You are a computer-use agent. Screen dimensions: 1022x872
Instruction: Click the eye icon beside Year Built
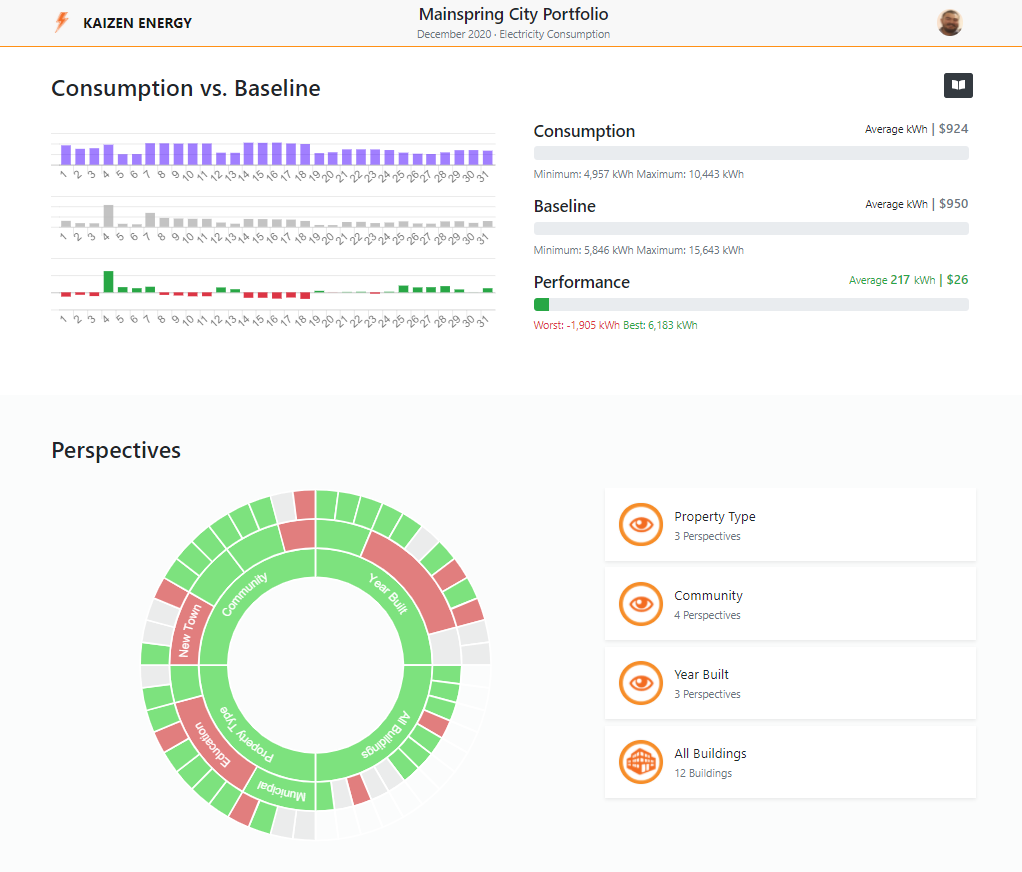pos(641,683)
